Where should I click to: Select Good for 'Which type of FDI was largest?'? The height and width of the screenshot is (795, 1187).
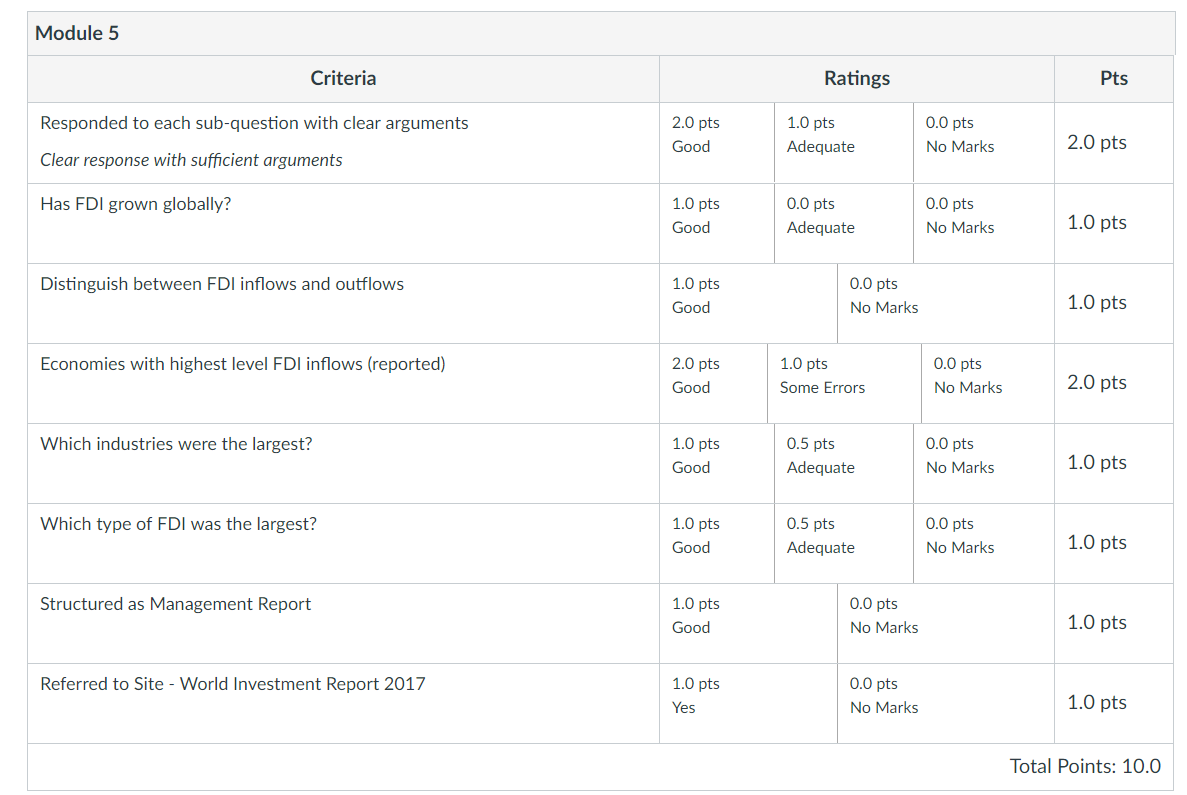click(x=716, y=544)
